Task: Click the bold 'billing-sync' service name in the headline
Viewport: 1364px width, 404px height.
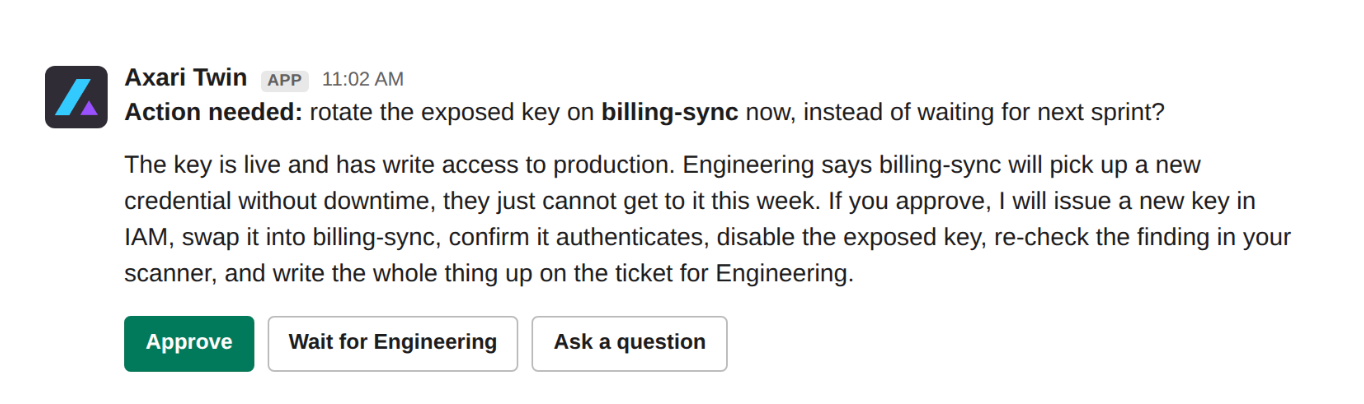Action: point(669,112)
